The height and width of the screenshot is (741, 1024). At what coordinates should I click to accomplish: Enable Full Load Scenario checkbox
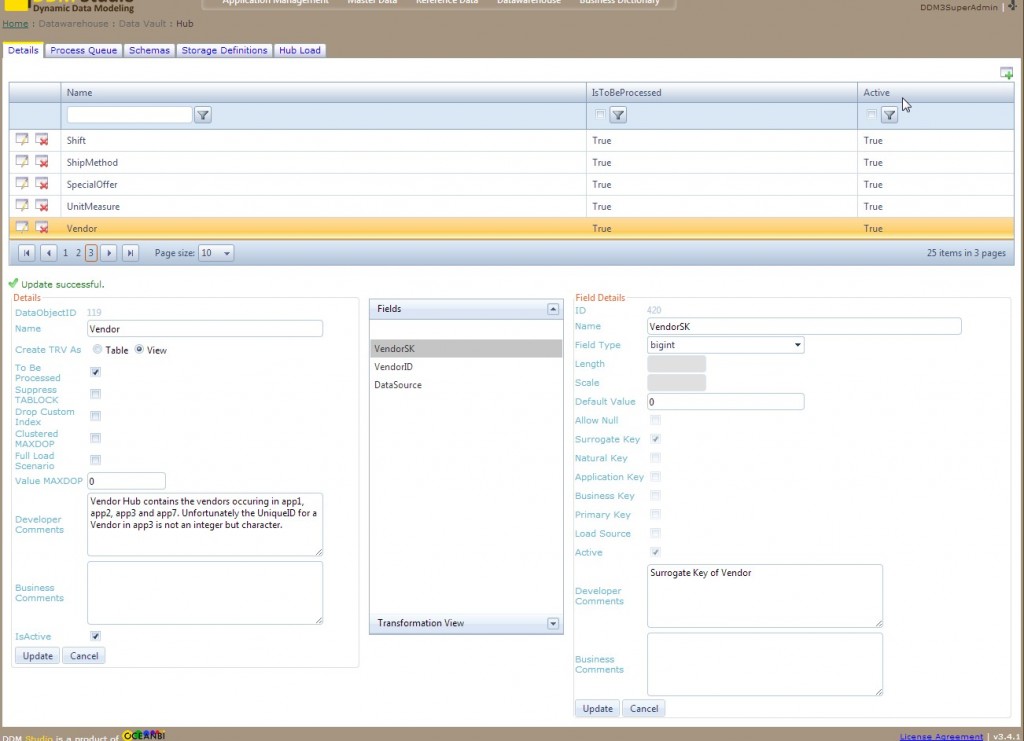coord(95,460)
